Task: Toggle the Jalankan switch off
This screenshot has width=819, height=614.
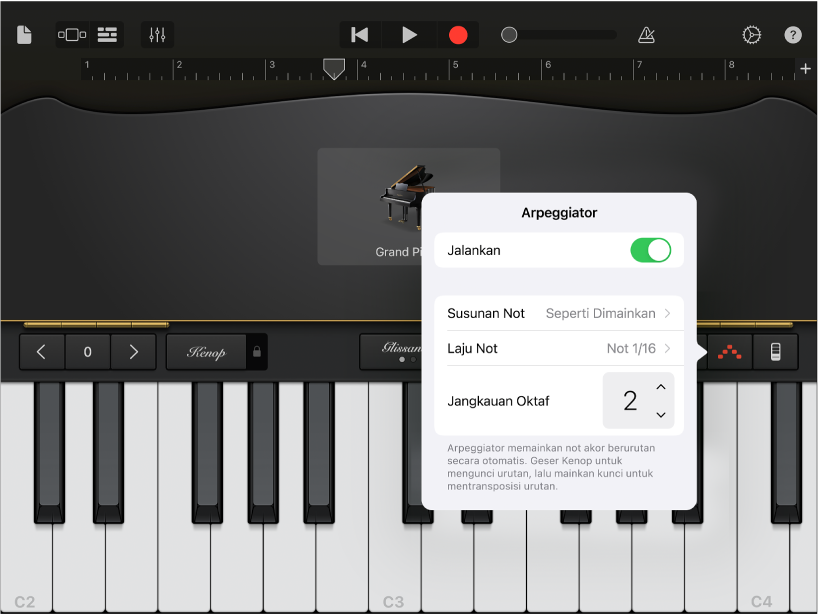Action: pos(651,250)
